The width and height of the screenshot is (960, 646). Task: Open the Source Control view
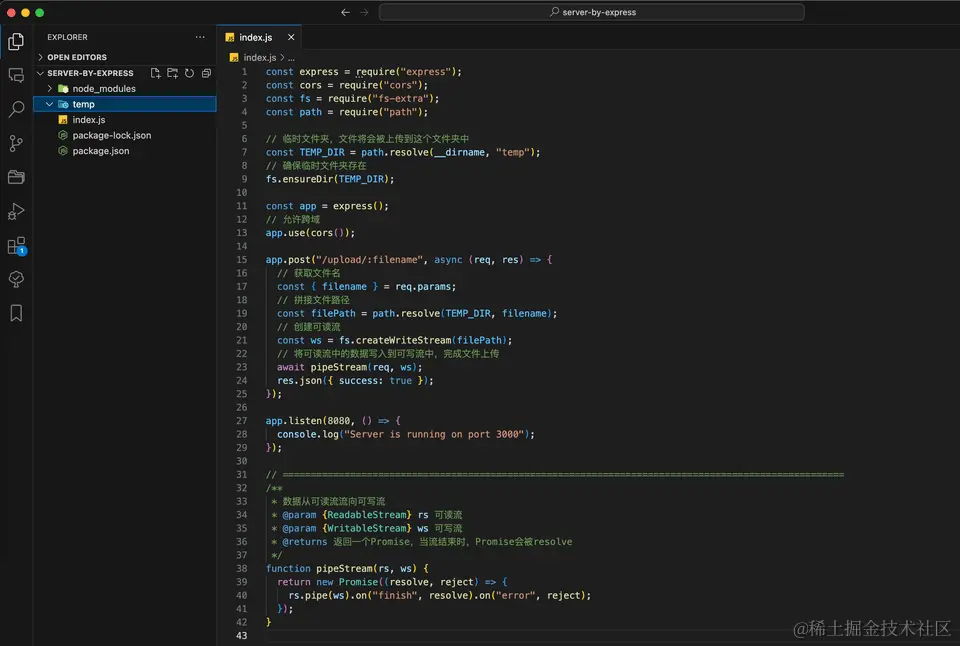(x=16, y=144)
